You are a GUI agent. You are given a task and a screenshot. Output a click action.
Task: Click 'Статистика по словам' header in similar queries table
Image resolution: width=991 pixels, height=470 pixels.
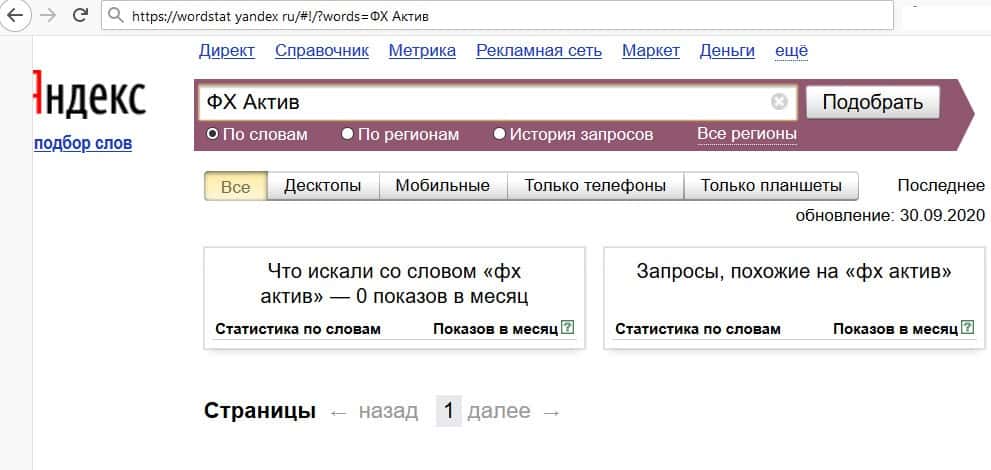[698, 328]
